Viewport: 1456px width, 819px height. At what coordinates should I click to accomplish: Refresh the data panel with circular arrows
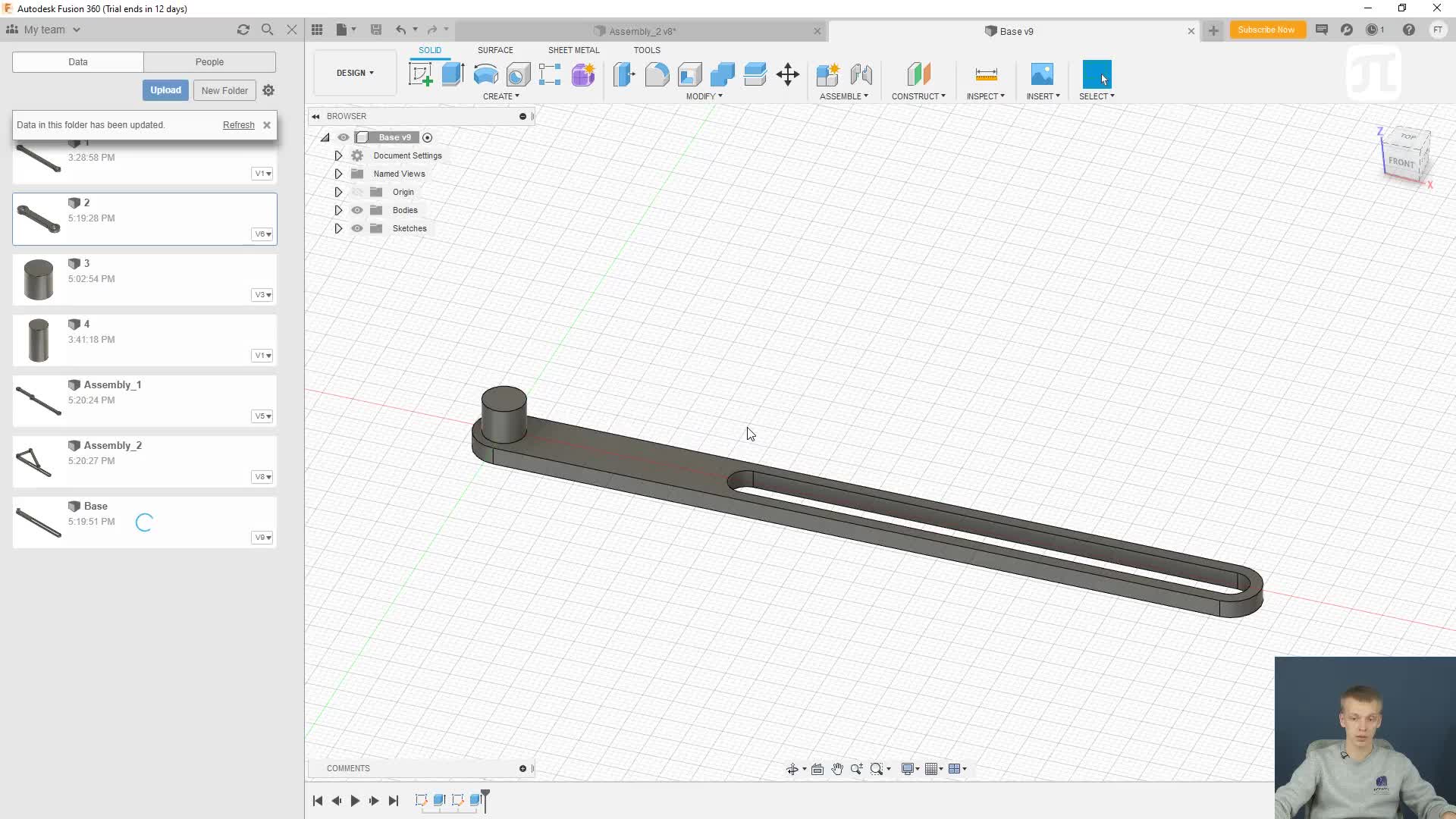pos(243,30)
